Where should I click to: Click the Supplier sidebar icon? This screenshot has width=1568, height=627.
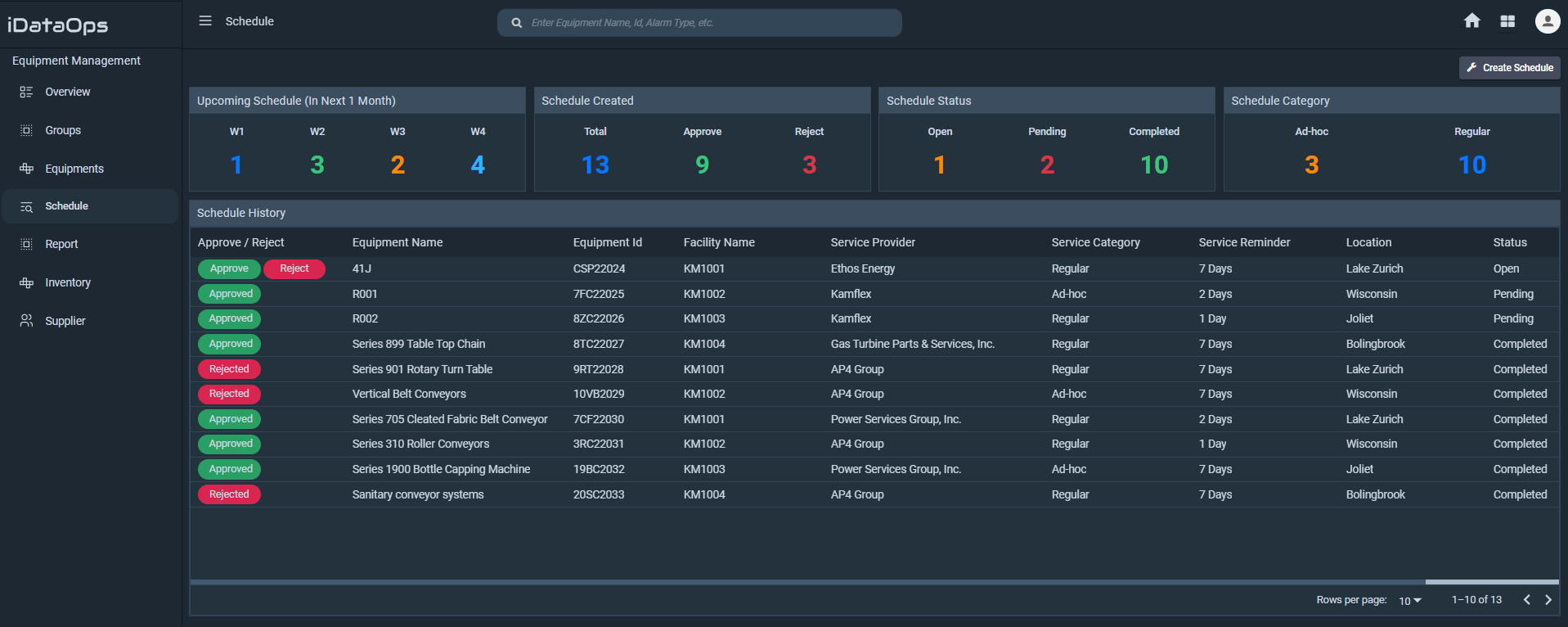[26, 321]
